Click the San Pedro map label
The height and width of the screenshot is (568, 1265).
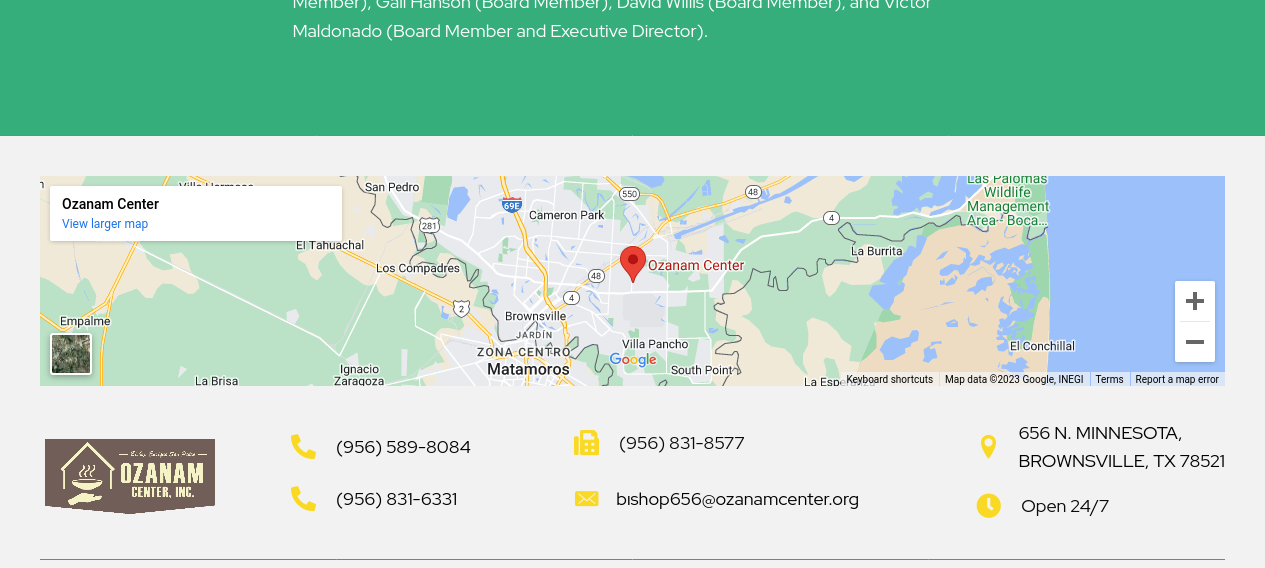click(392, 187)
